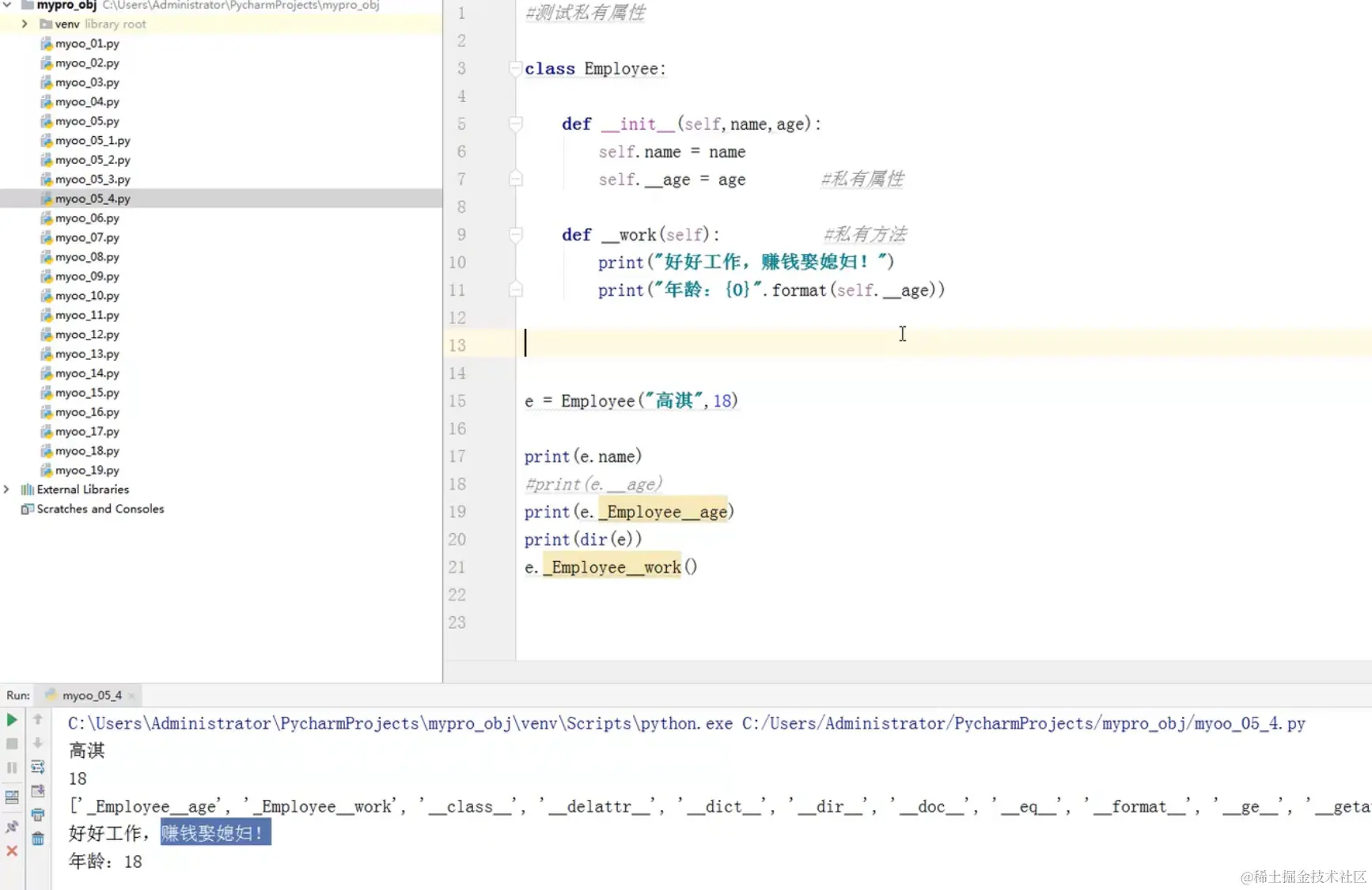The width and height of the screenshot is (1372, 890).
Task: Collapse the class Employee fold marker
Action: (x=515, y=68)
